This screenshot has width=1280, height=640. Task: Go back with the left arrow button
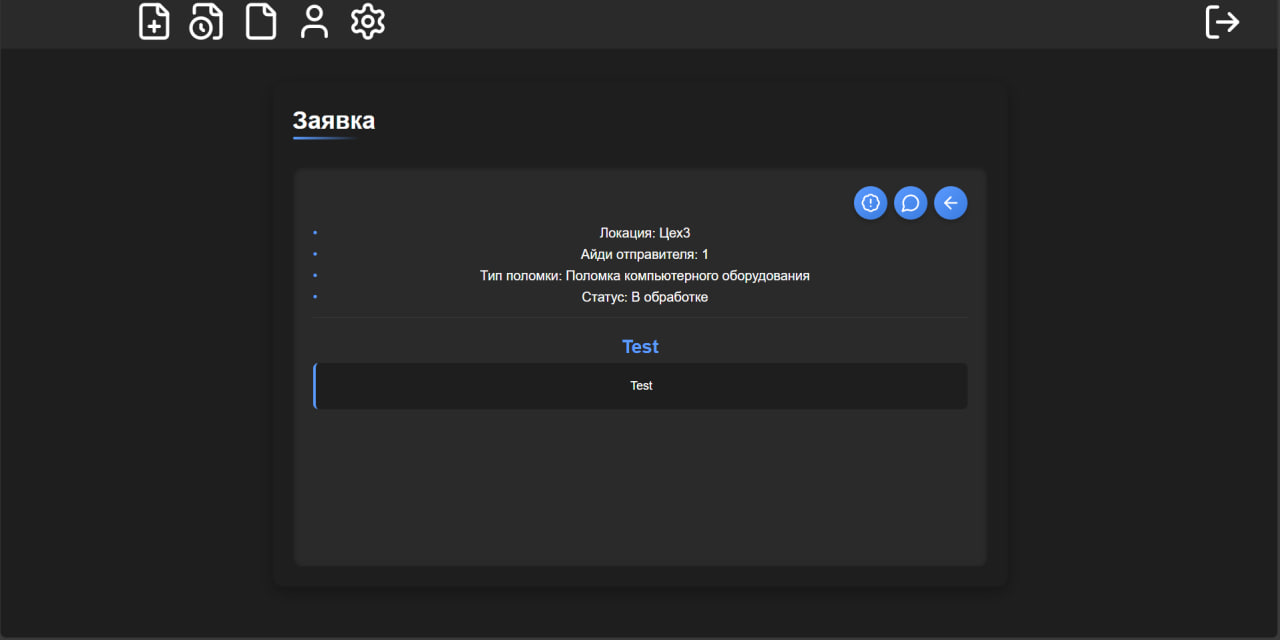(x=950, y=203)
